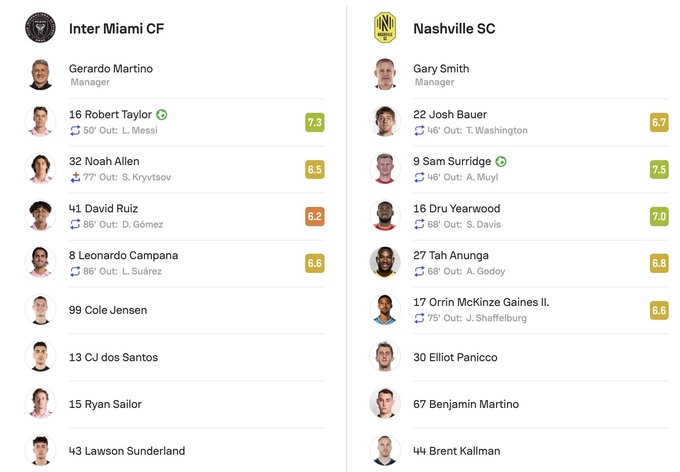Click the Inter Miami CF crest logo

(41, 28)
